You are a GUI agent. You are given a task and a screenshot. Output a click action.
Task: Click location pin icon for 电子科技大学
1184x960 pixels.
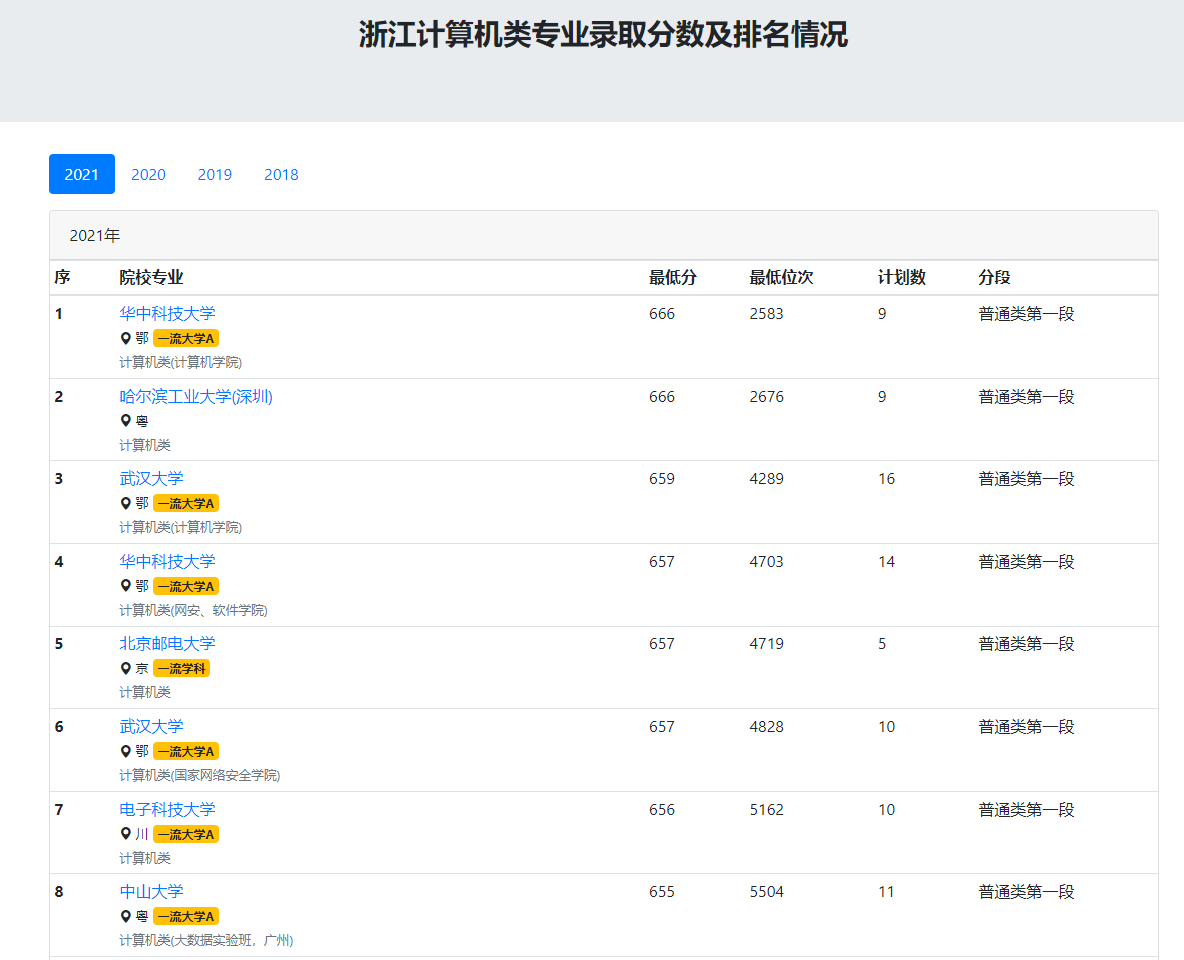126,834
